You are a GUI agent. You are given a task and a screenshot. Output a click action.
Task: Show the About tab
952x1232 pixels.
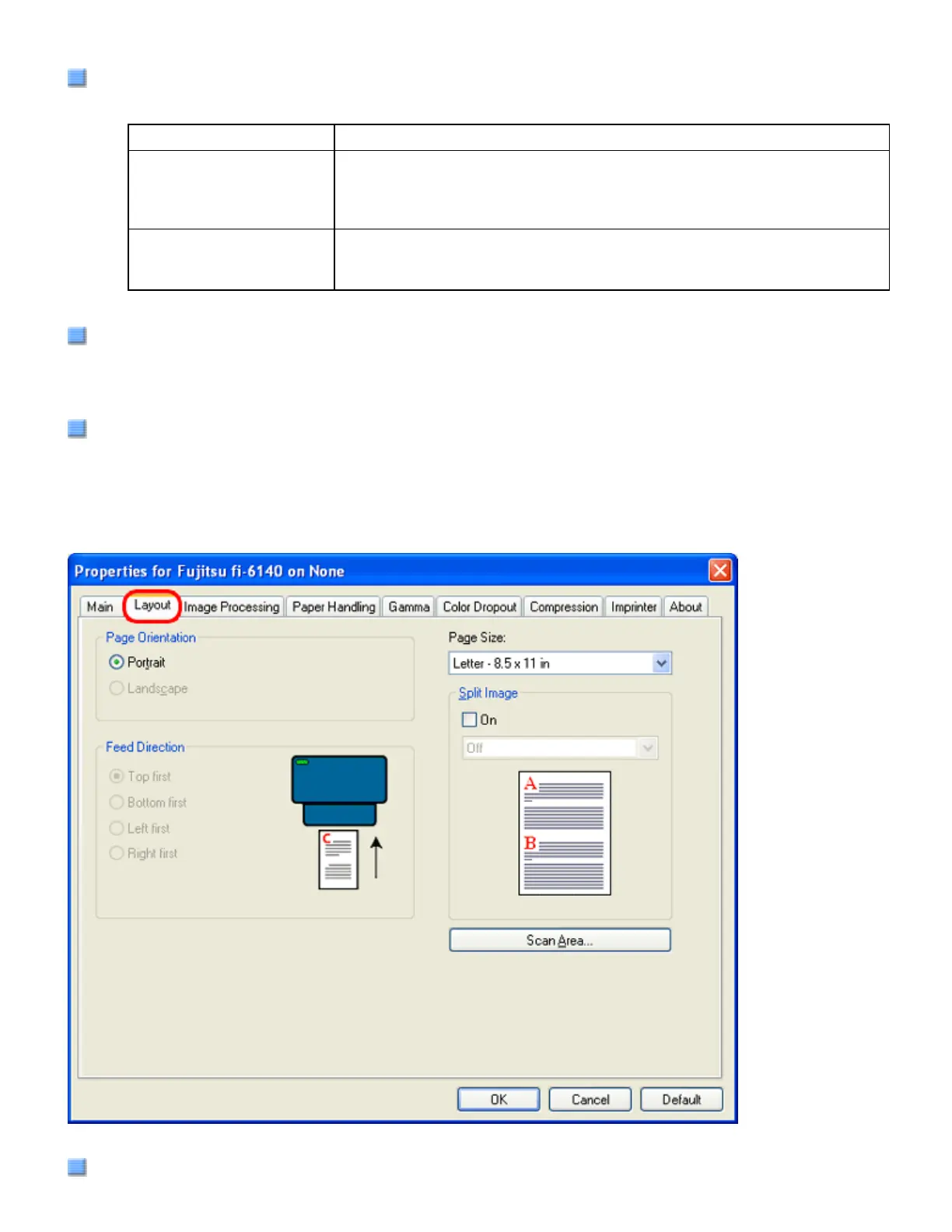(x=686, y=607)
